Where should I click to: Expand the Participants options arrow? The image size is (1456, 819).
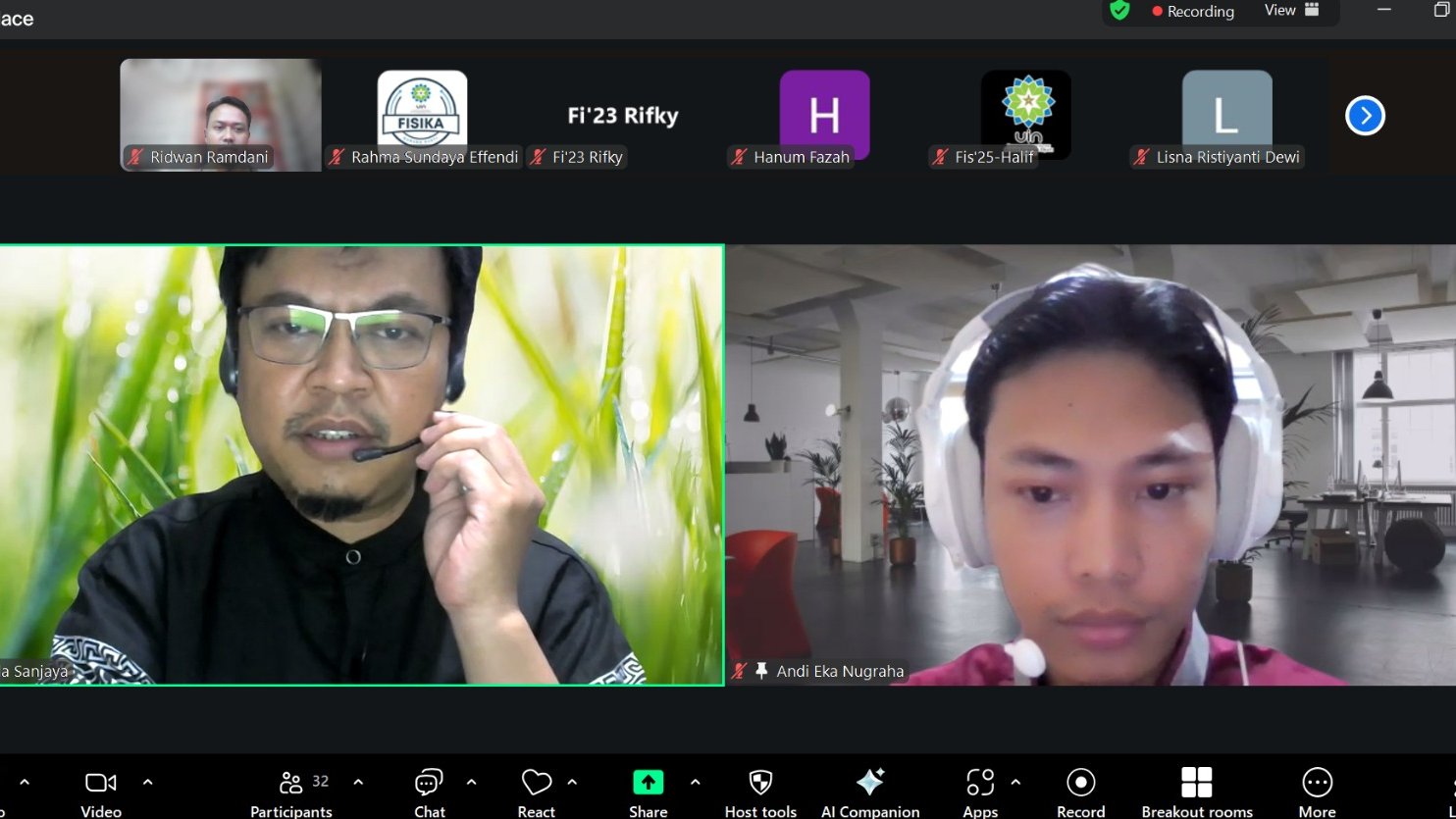[358, 783]
